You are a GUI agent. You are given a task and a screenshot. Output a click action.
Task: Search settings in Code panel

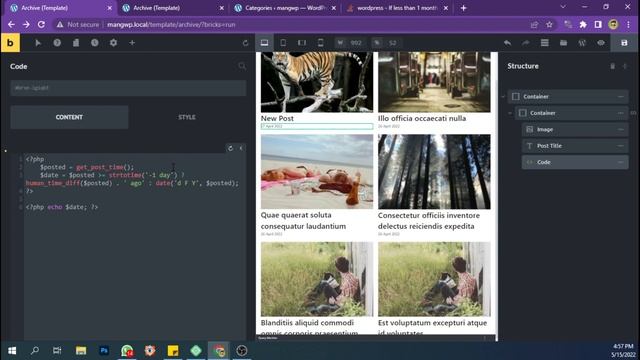pos(242,66)
